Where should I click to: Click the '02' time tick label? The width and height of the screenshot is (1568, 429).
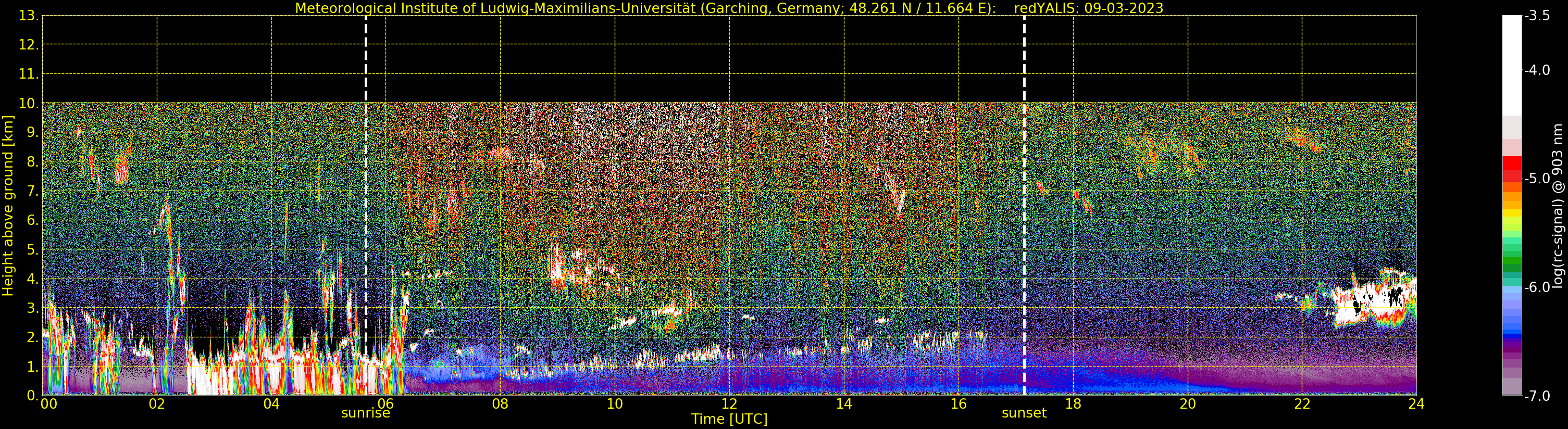157,404
